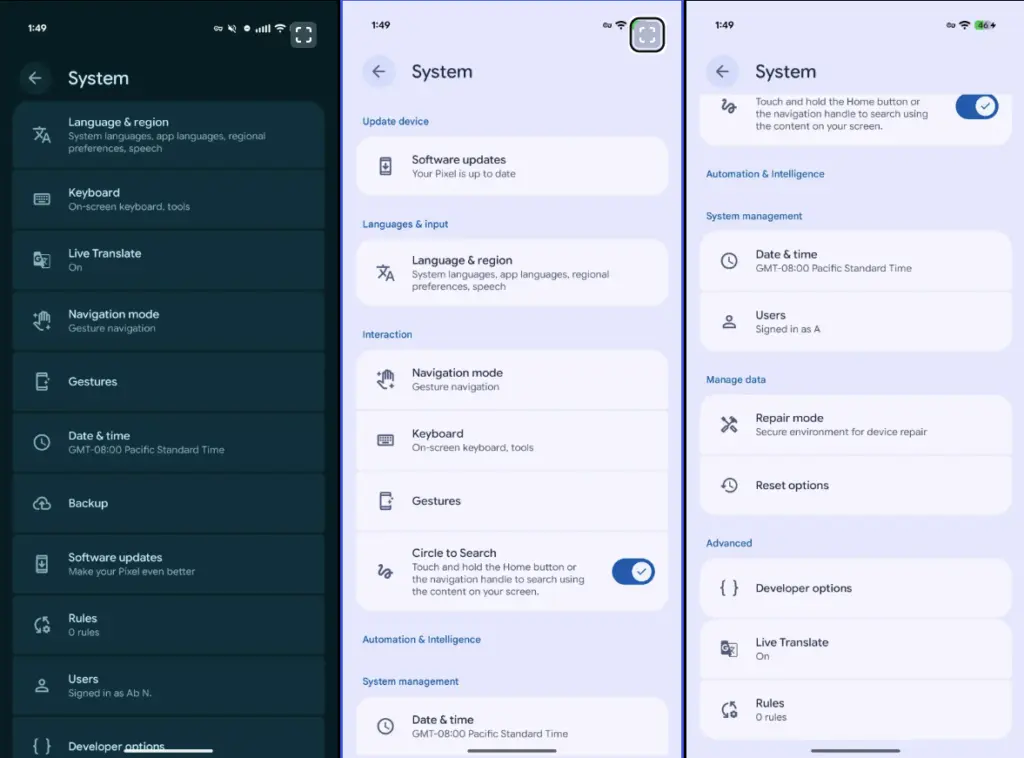Tap Rules icon in the dark screen
The height and width of the screenshot is (758, 1024).
click(42, 625)
